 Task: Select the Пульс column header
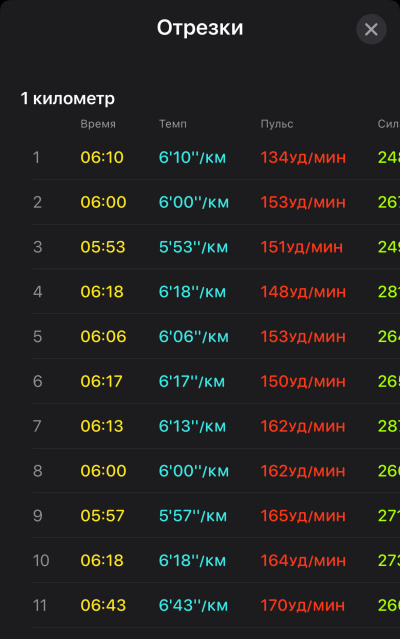tap(277, 124)
